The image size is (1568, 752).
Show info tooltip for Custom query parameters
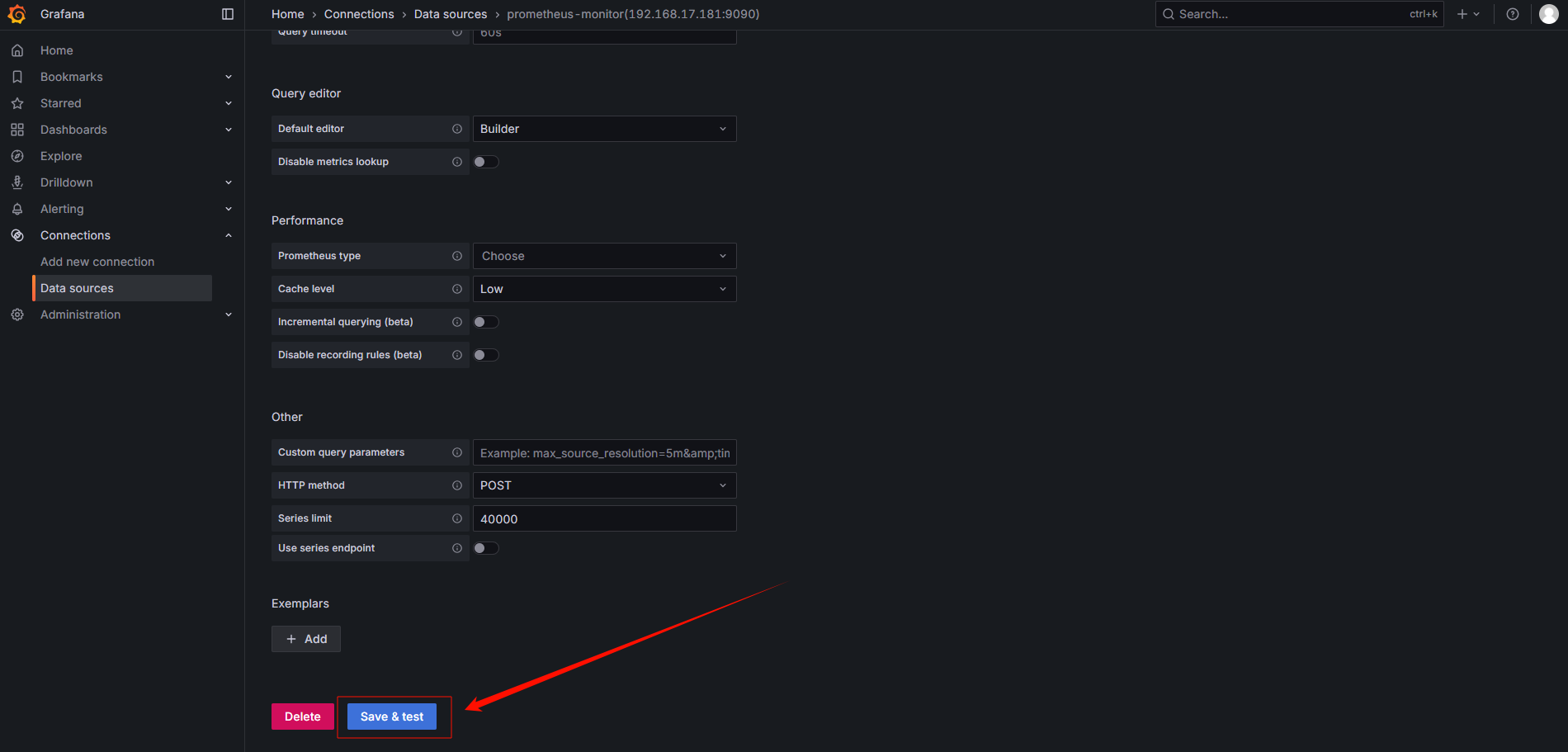(457, 452)
